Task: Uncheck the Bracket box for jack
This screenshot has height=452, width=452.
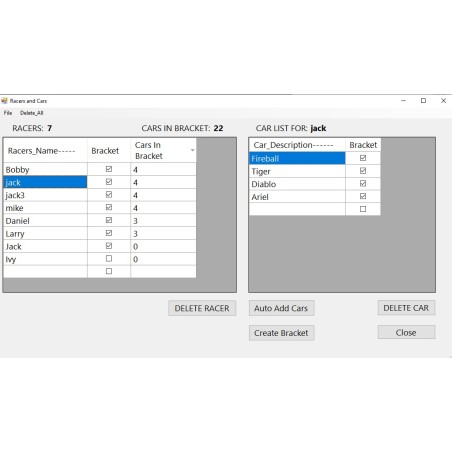Action: point(109,182)
